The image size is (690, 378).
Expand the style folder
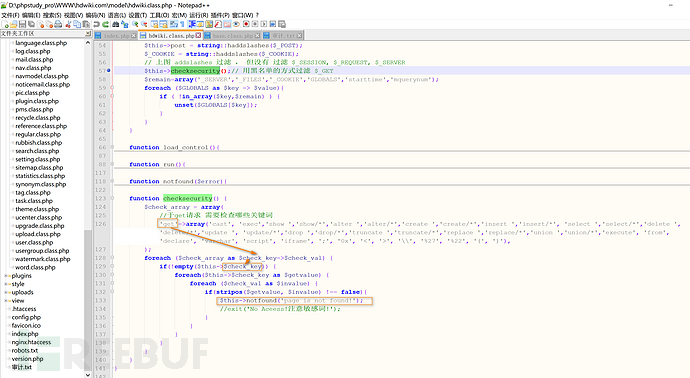click(6, 284)
